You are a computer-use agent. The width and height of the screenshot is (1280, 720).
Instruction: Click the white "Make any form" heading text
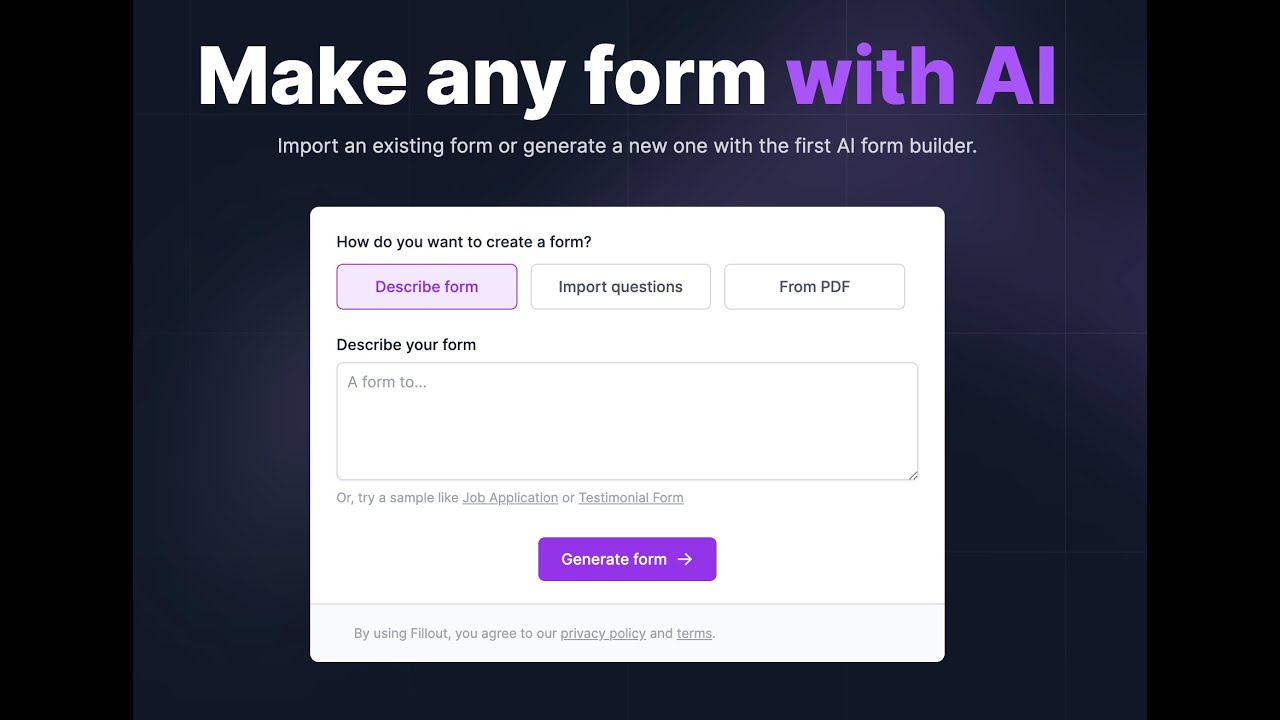(x=482, y=76)
